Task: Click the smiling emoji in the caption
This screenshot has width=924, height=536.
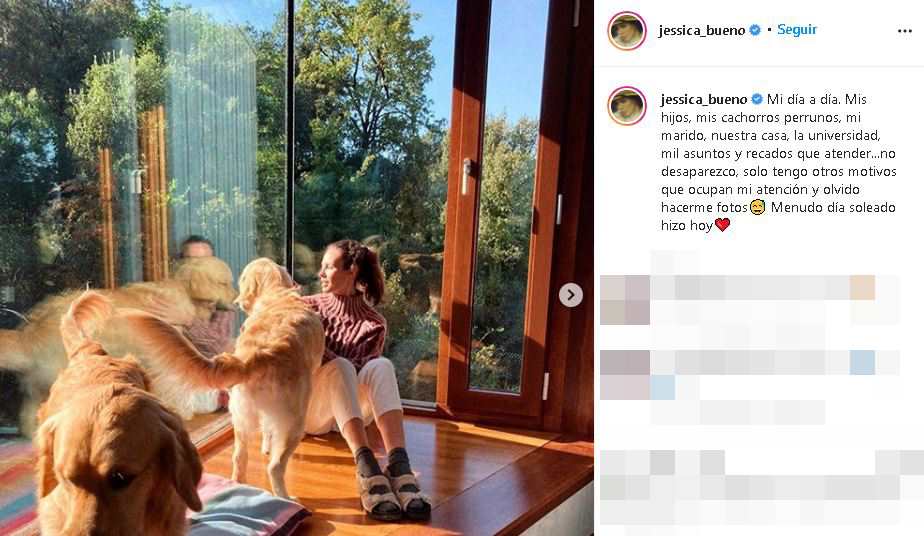Action: click(758, 207)
